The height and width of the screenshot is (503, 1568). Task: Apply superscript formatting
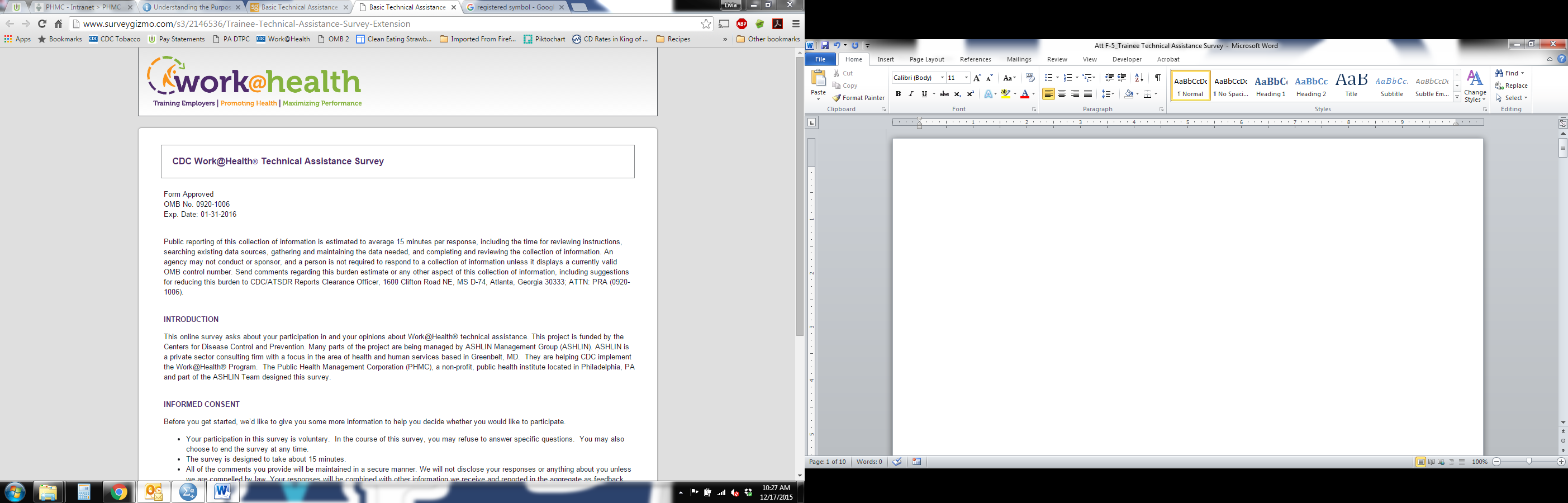970,94
